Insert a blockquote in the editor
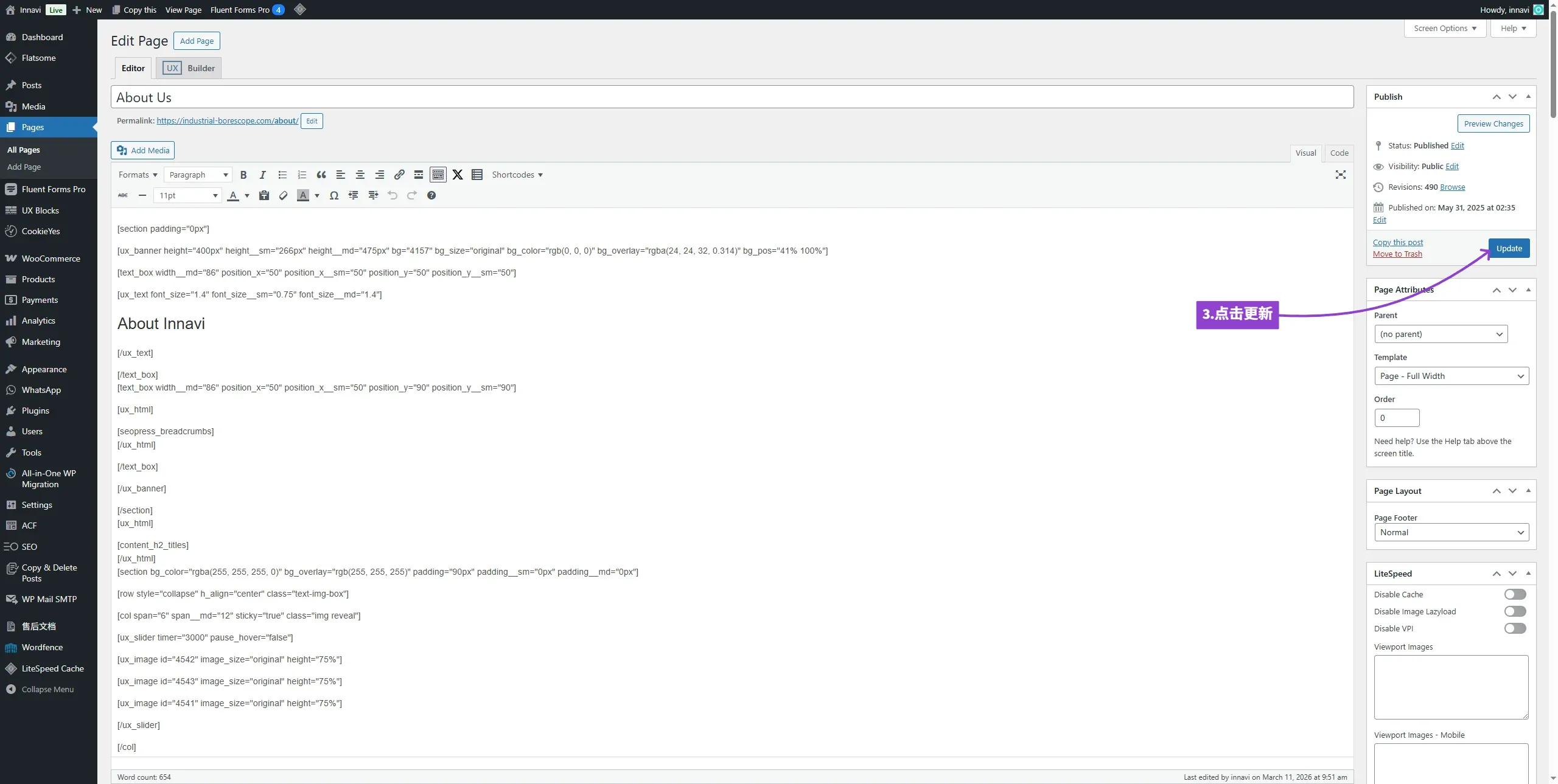 pos(321,175)
